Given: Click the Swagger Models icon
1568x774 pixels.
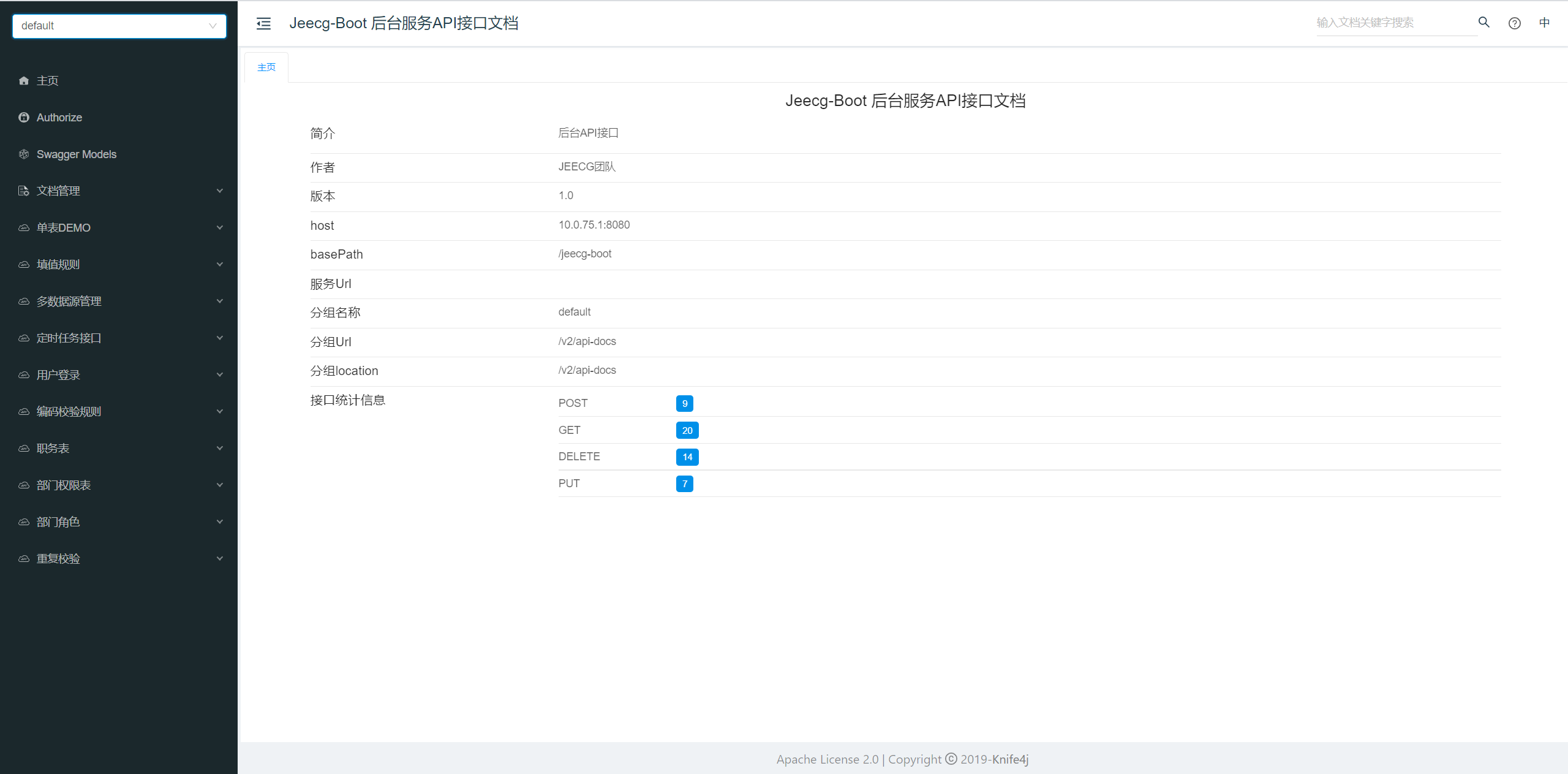Looking at the screenshot, I should click(23, 154).
